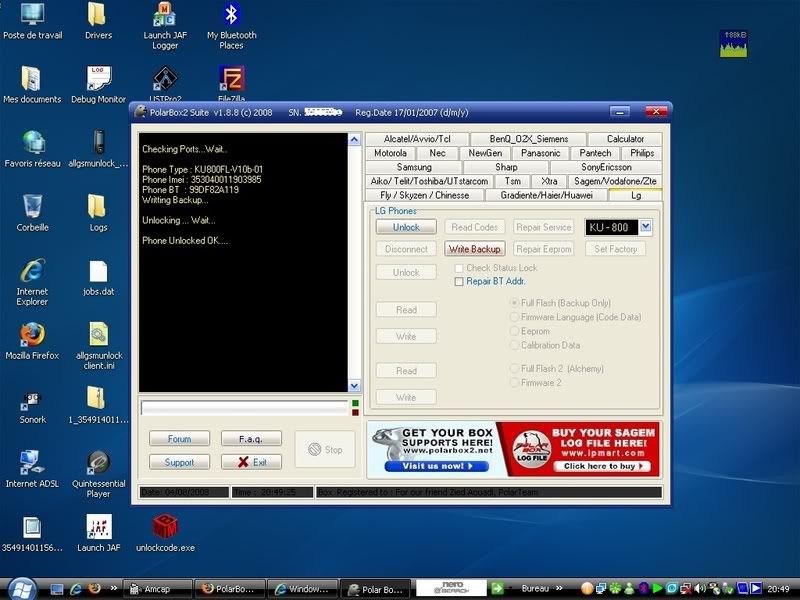Click log scrollbar down arrow
This screenshot has height=600, width=800.
click(354, 386)
